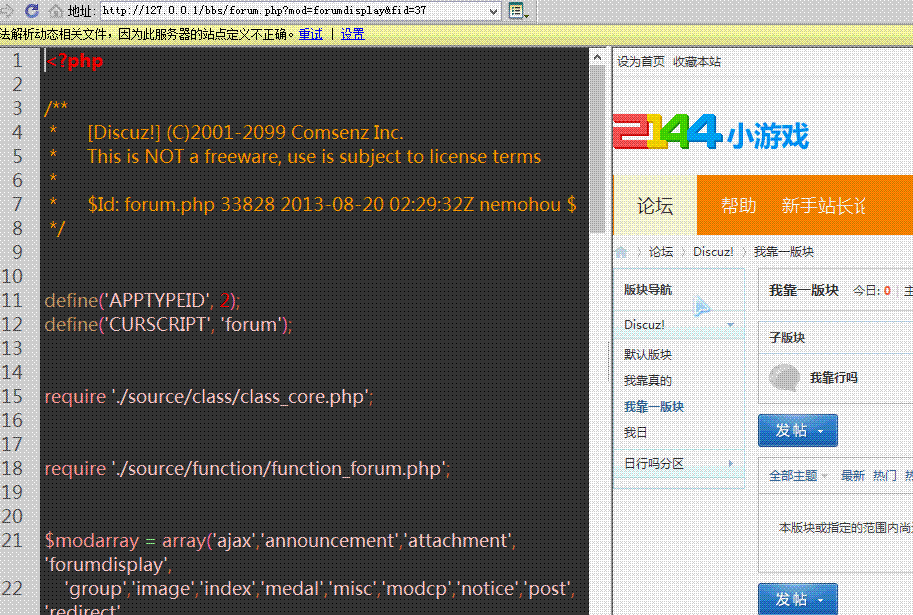Click the 子版块 section heading
The height and width of the screenshot is (615, 913).
(x=787, y=337)
